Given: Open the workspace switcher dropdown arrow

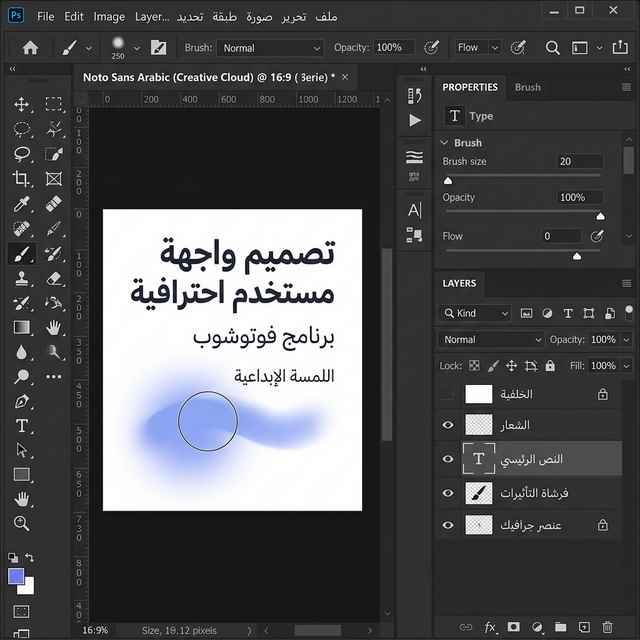Looking at the screenshot, I should (600, 48).
